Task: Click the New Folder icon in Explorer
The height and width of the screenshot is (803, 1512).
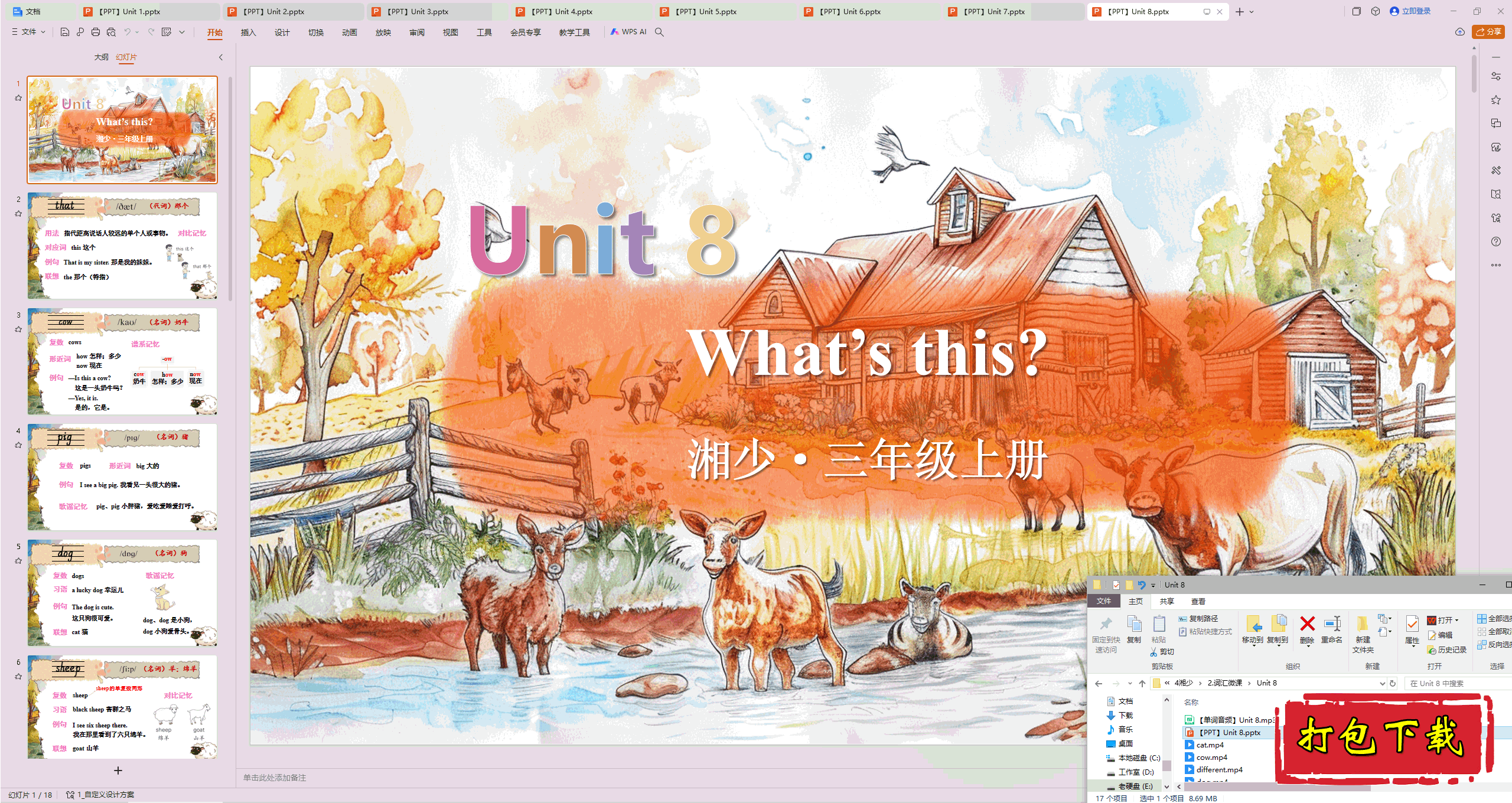Action: pos(1363,624)
